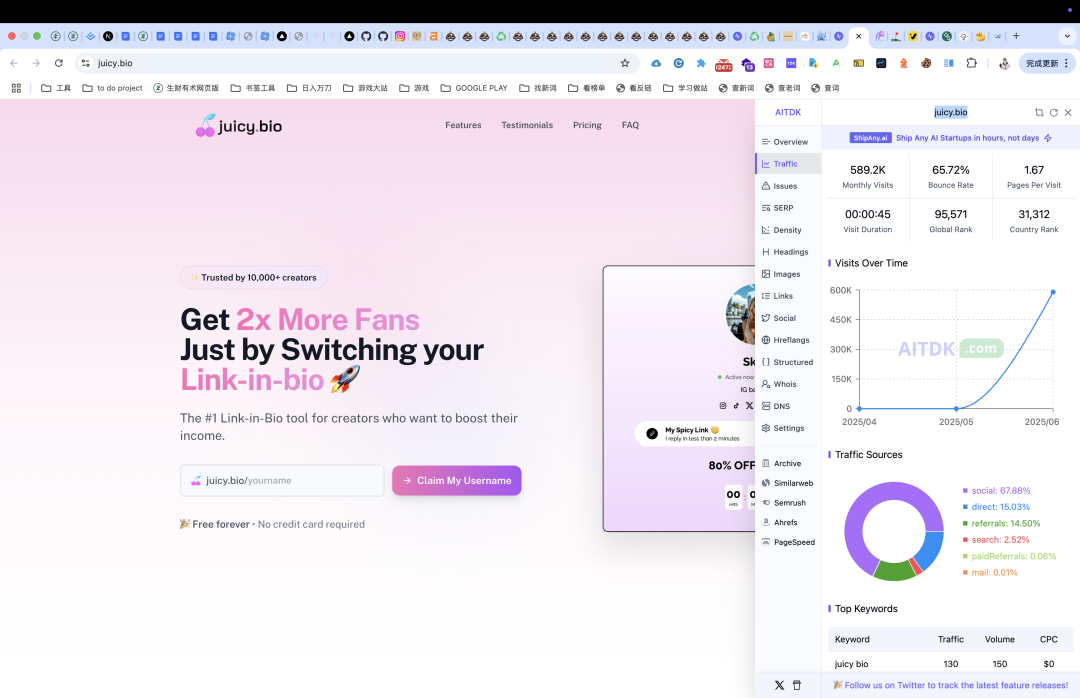This screenshot has height=698, width=1080.
Task: Reload the page with refresh button
Action: [59, 63]
